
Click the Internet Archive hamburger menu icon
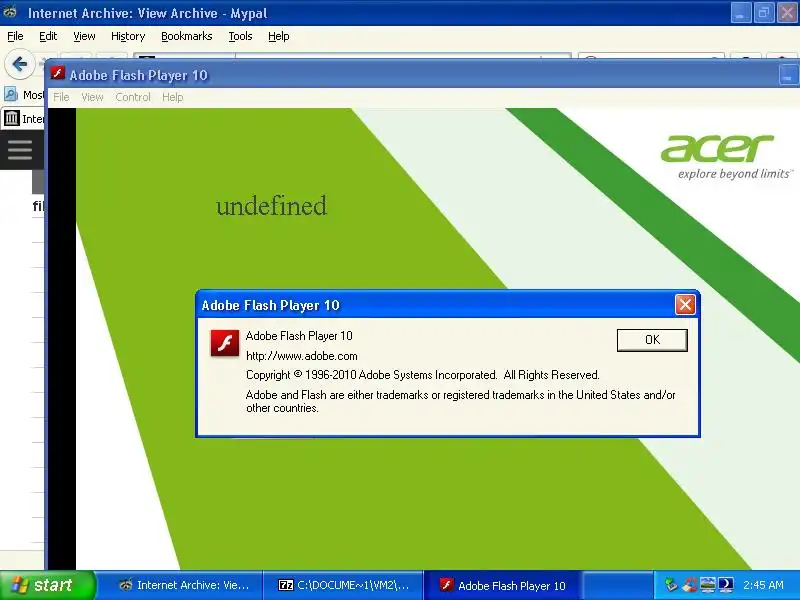tap(20, 150)
